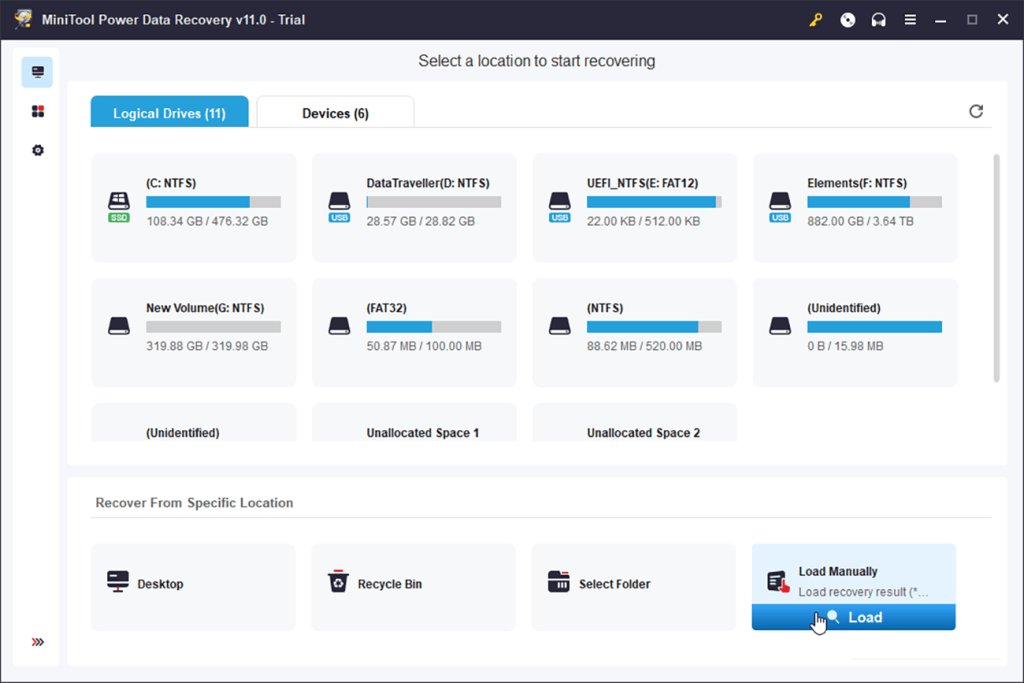The image size is (1024, 683).
Task: Click the headphones support icon
Action: coord(878,20)
